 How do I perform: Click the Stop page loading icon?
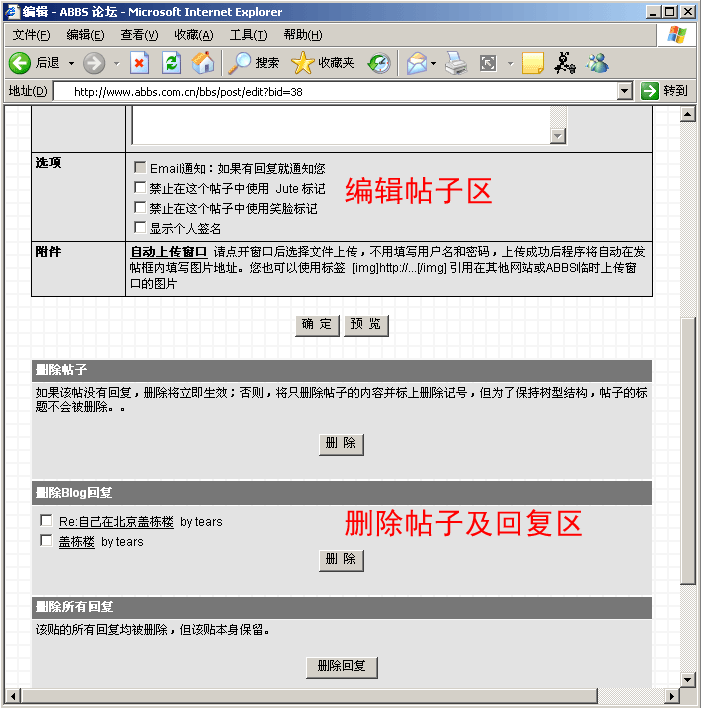[x=139, y=63]
